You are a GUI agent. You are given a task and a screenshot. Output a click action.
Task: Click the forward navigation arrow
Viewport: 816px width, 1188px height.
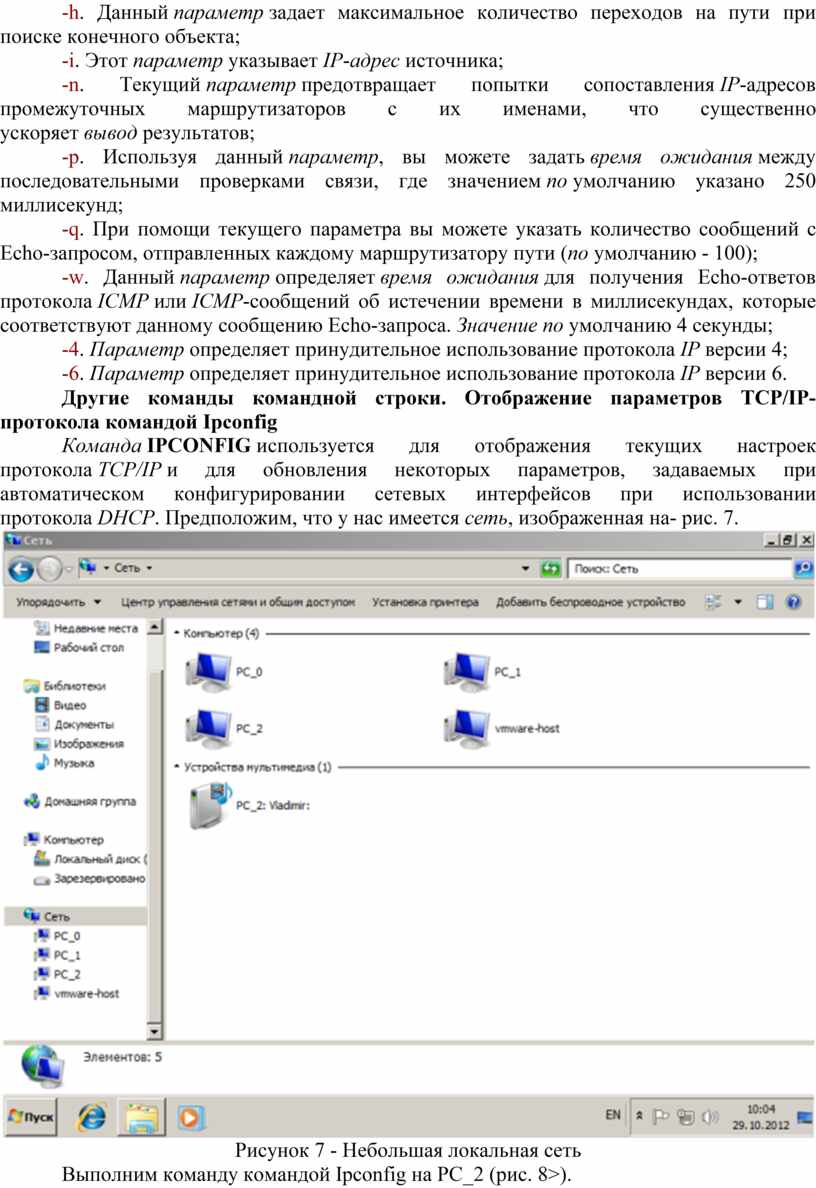(49, 569)
